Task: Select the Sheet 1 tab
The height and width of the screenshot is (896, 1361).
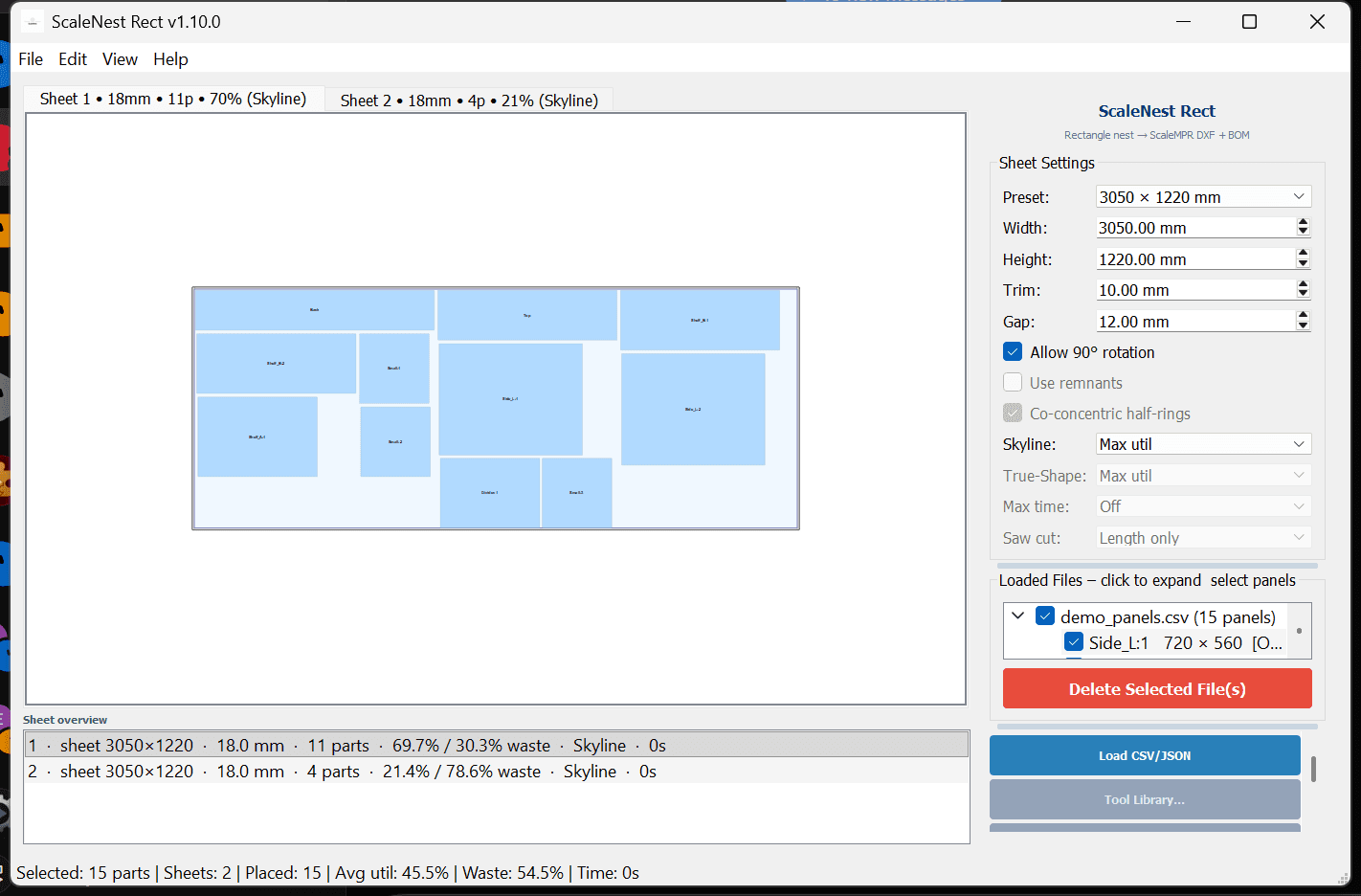Action: (x=173, y=99)
